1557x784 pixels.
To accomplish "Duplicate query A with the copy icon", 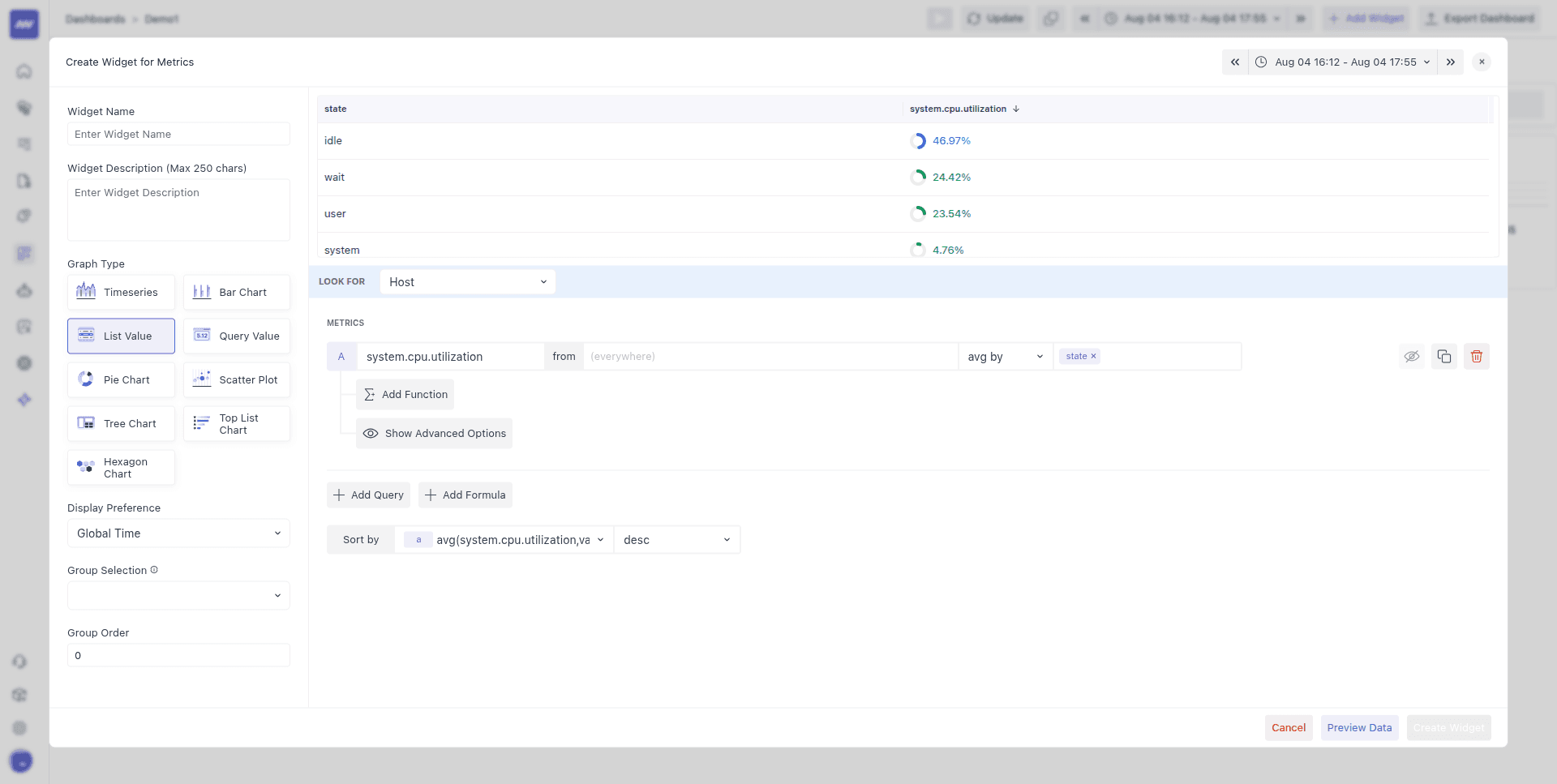I will 1443,356.
